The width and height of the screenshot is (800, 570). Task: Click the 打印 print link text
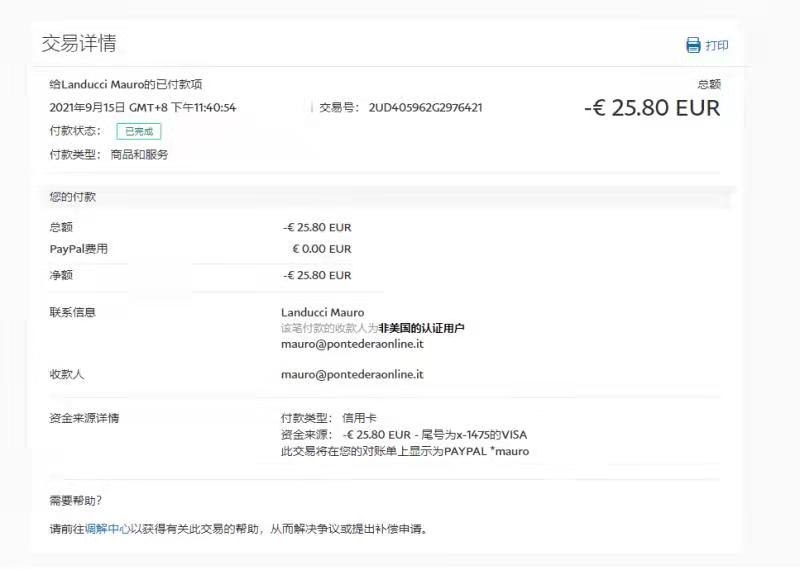point(717,45)
